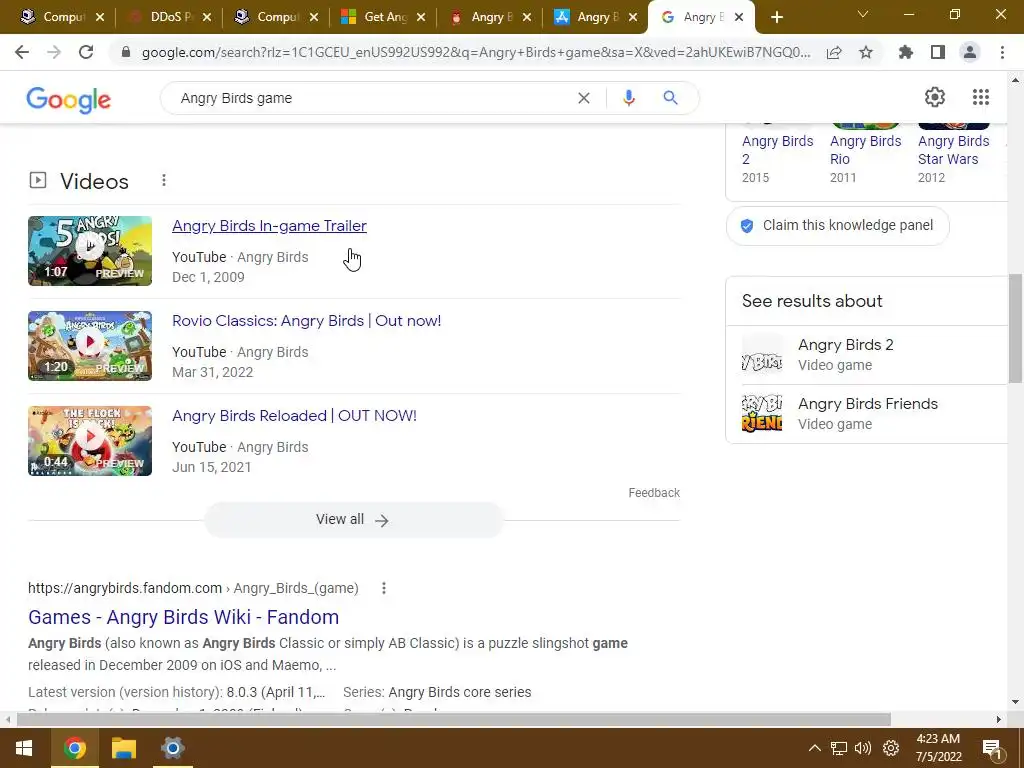Go back to the previous page
The height and width of the screenshot is (768, 1024).
tap(22, 52)
